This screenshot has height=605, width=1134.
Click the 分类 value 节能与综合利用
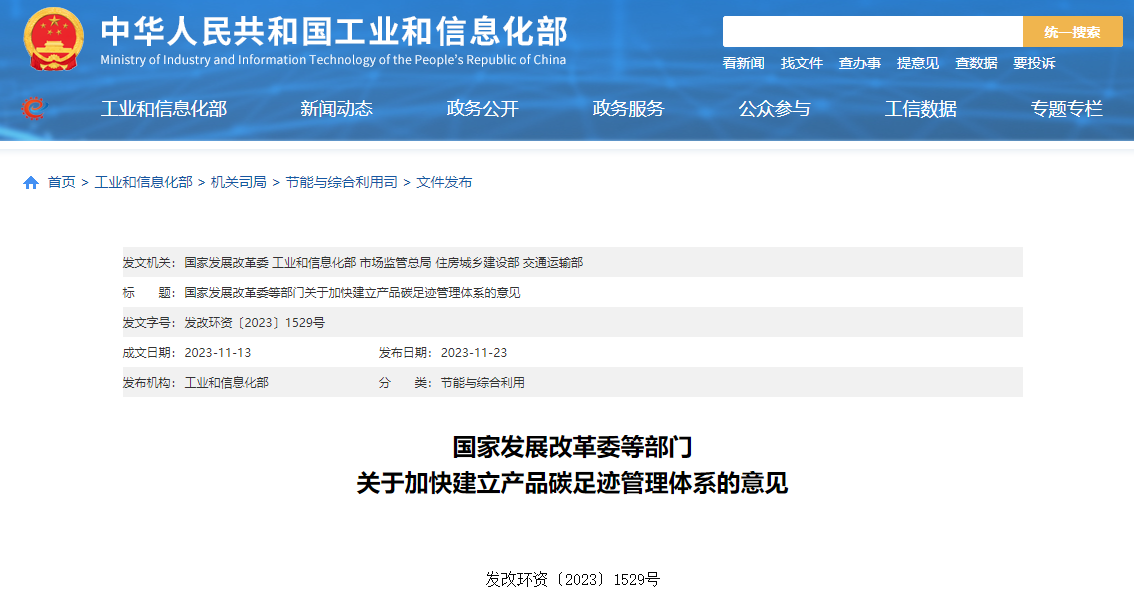coord(482,382)
